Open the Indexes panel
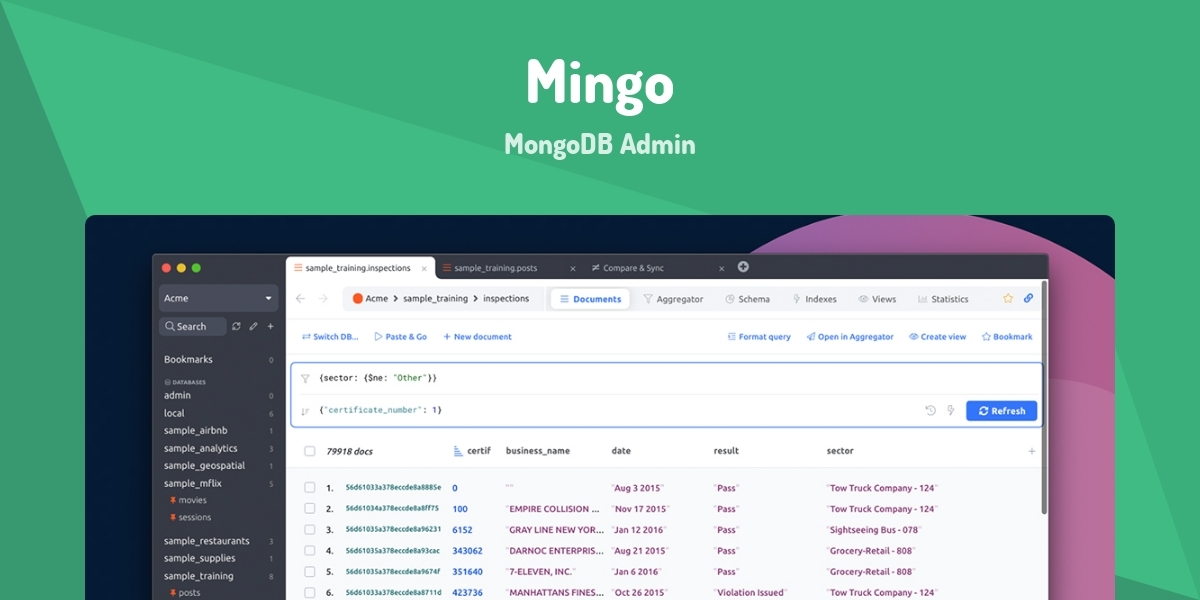 pyautogui.click(x=818, y=298)
